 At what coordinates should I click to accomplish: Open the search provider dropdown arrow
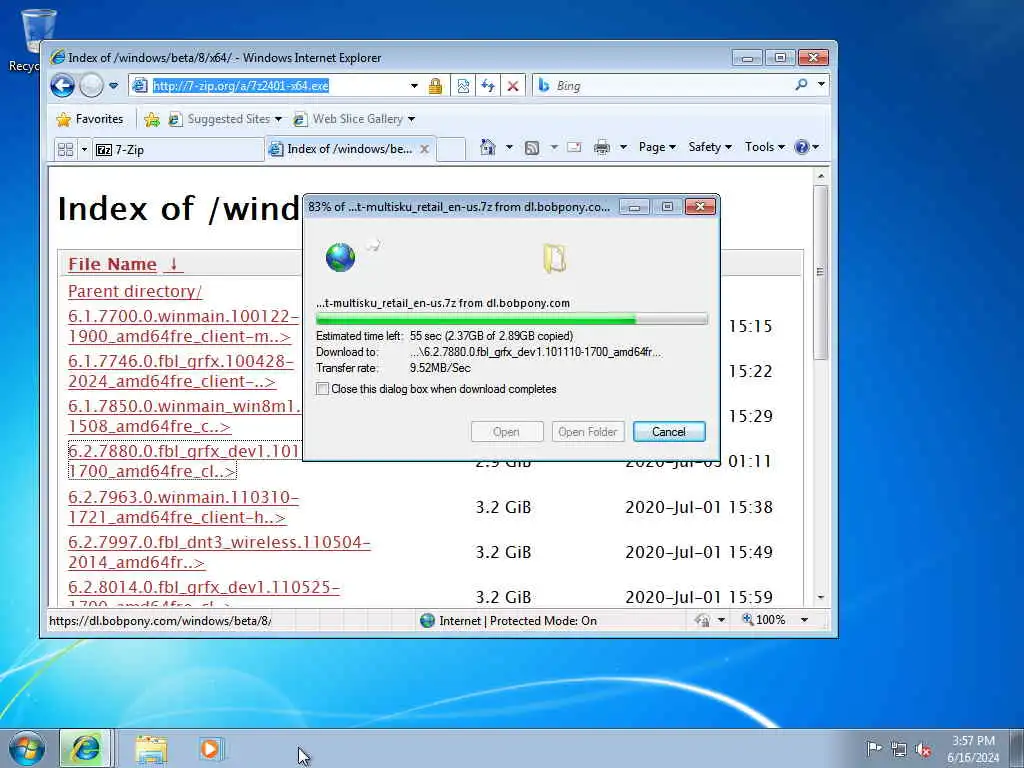(822, 85)
